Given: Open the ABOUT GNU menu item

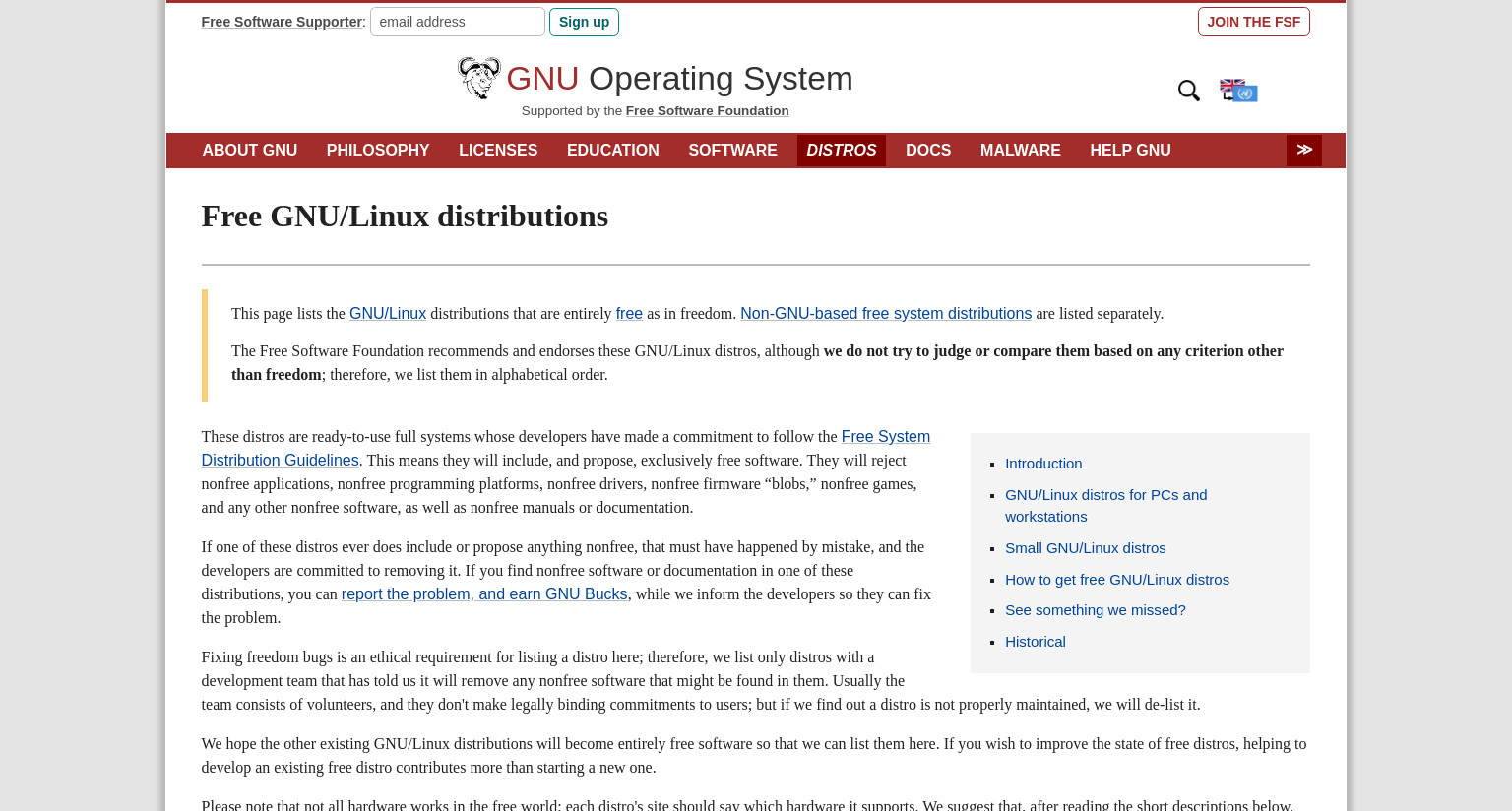Looking at the screenshot, I should pos(250,151).
